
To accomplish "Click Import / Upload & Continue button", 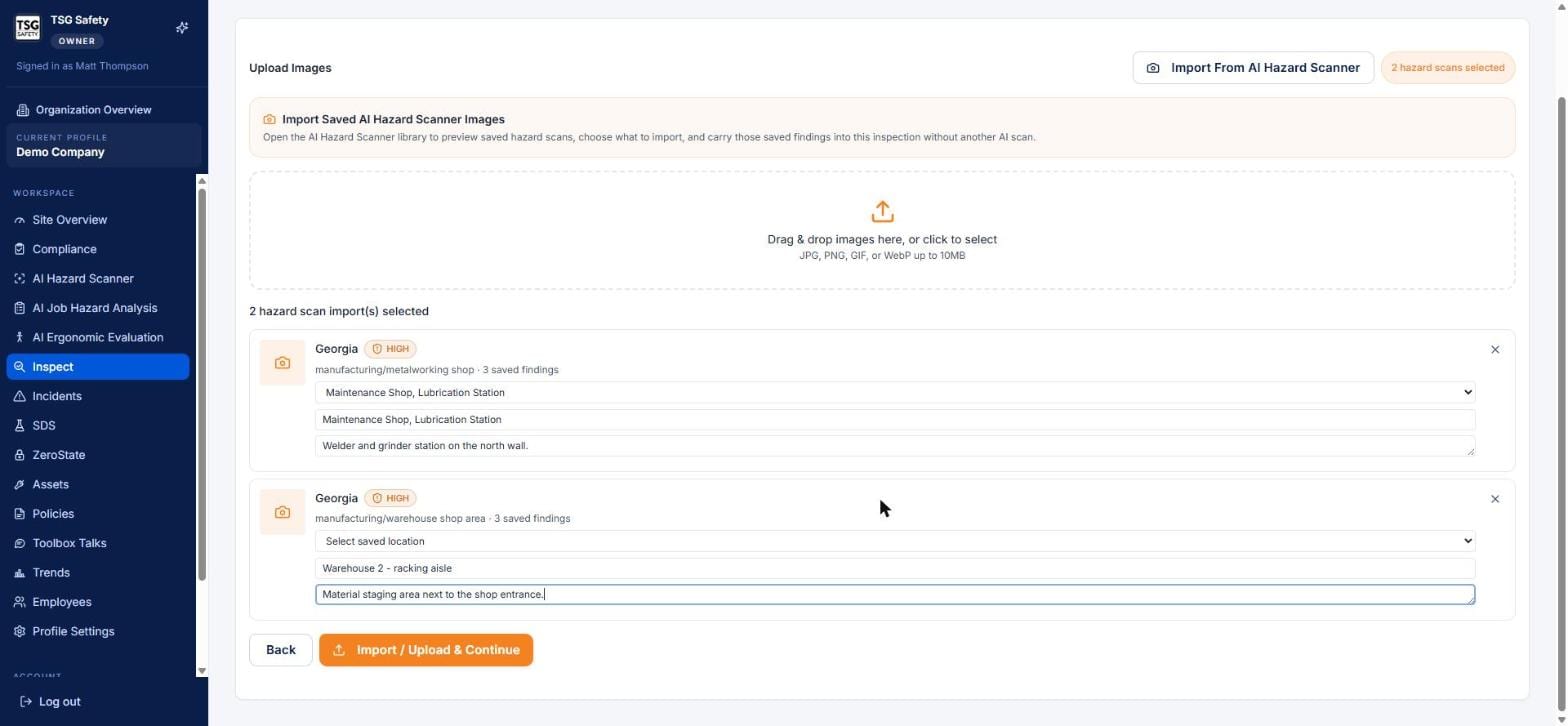I will pyautogui.click(x=426, y=650).
